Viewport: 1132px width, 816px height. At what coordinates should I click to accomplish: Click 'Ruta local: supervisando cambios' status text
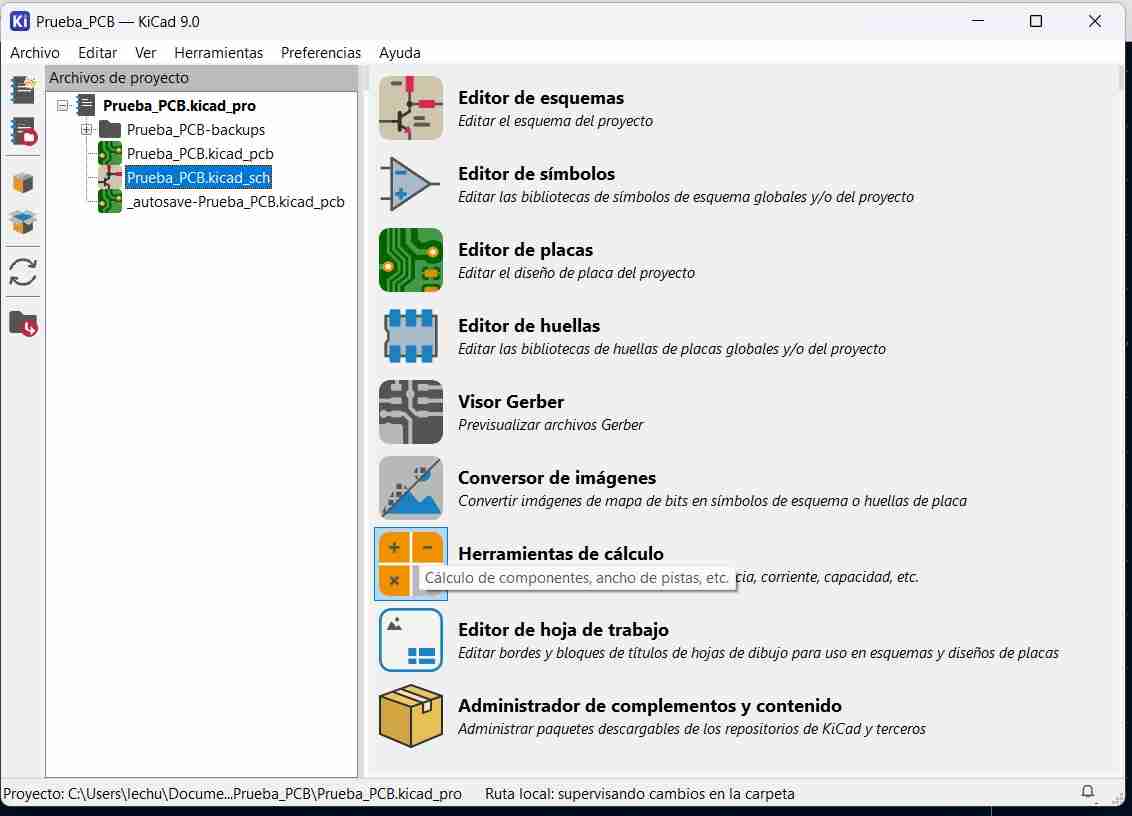(640, 794)
